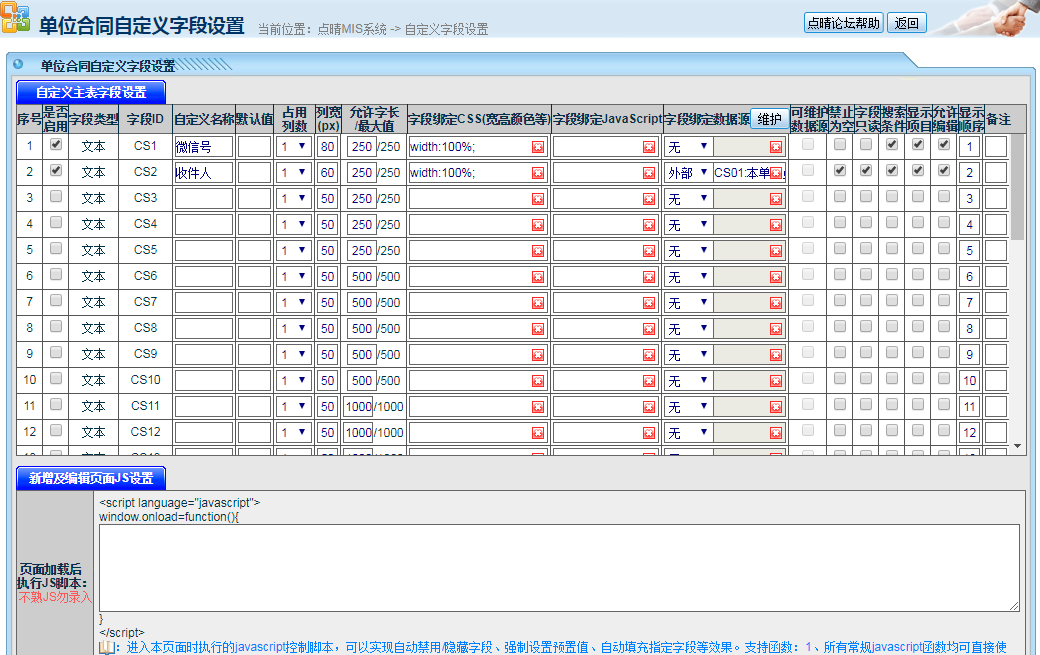Open the CS1 column span dropdown
Image resolution: width=1040 pixels, height=655 pixels.
293,147
